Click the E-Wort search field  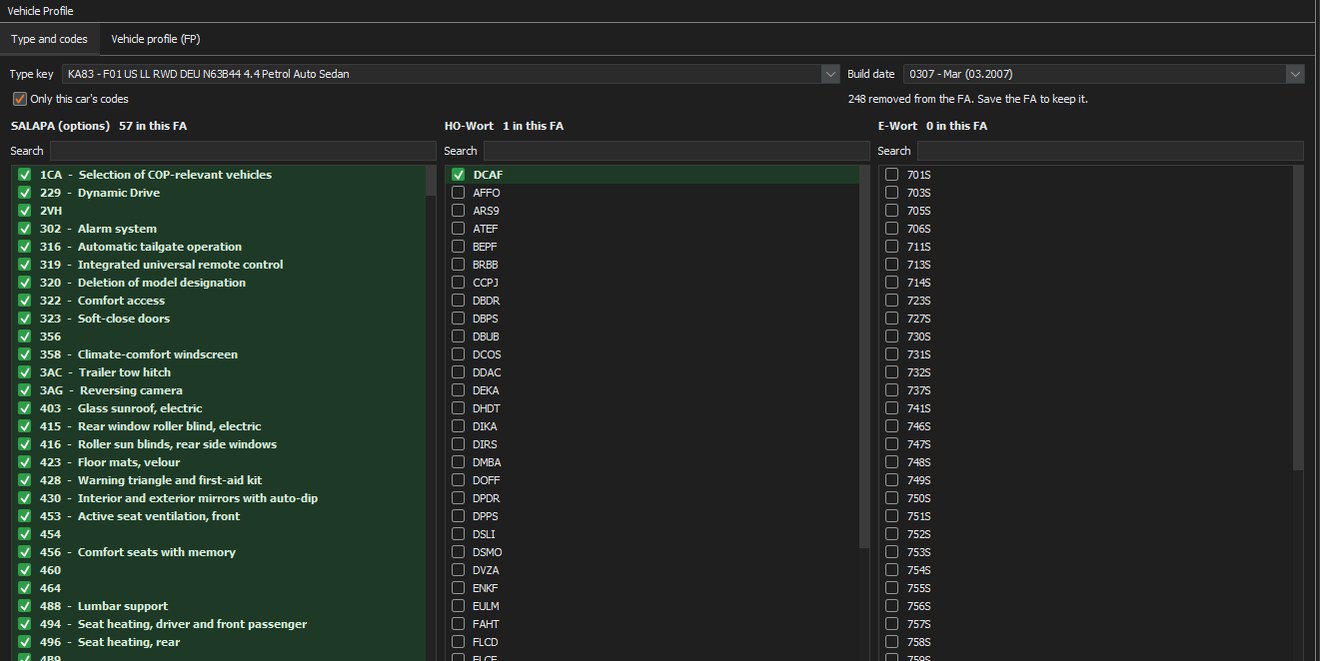(x=1110, y=151)
